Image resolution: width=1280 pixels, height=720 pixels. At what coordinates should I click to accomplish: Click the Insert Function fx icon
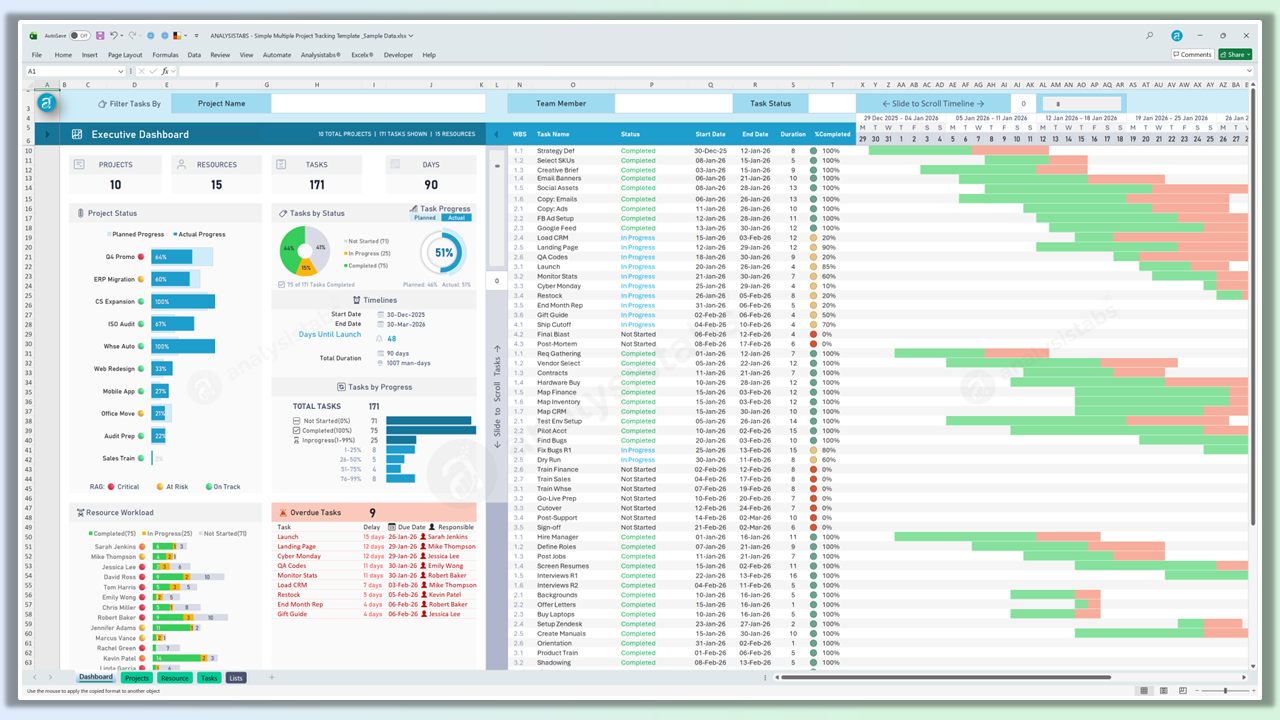[x=167, y=72]
